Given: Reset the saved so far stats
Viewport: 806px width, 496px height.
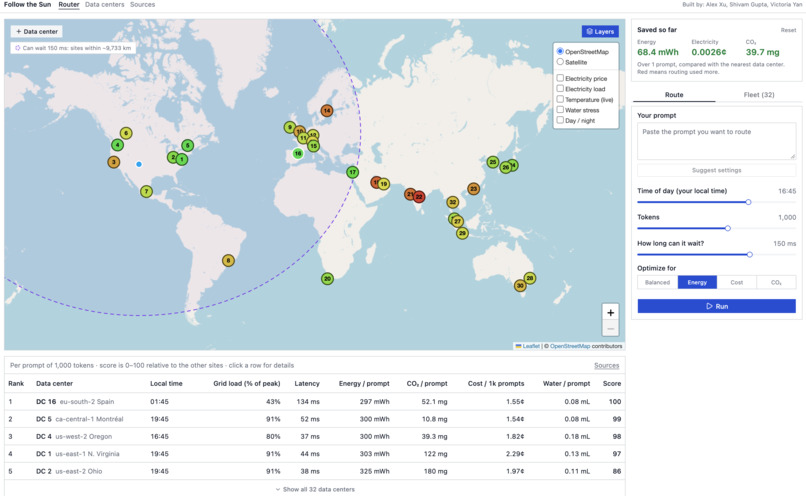Looking at the screenshot, I should tap(788, 30).
